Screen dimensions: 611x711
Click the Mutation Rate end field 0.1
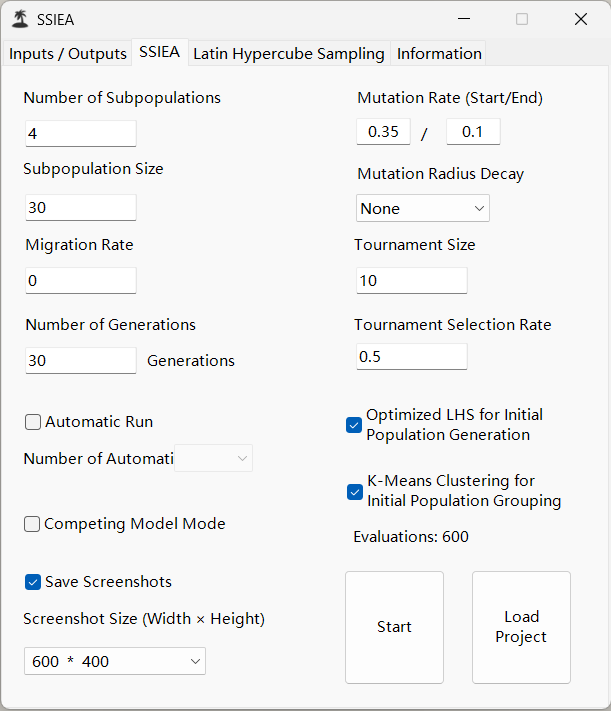pyautogui.click(x=473, y=131)
